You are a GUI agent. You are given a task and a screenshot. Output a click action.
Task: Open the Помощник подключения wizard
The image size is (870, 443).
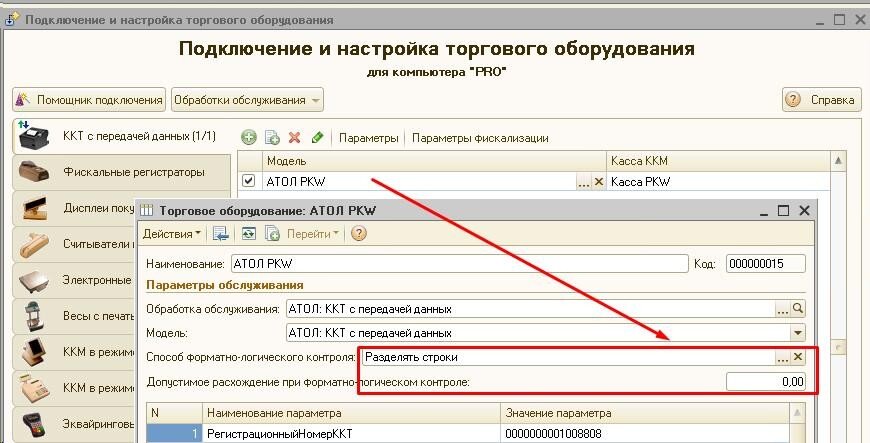point(89,100)
